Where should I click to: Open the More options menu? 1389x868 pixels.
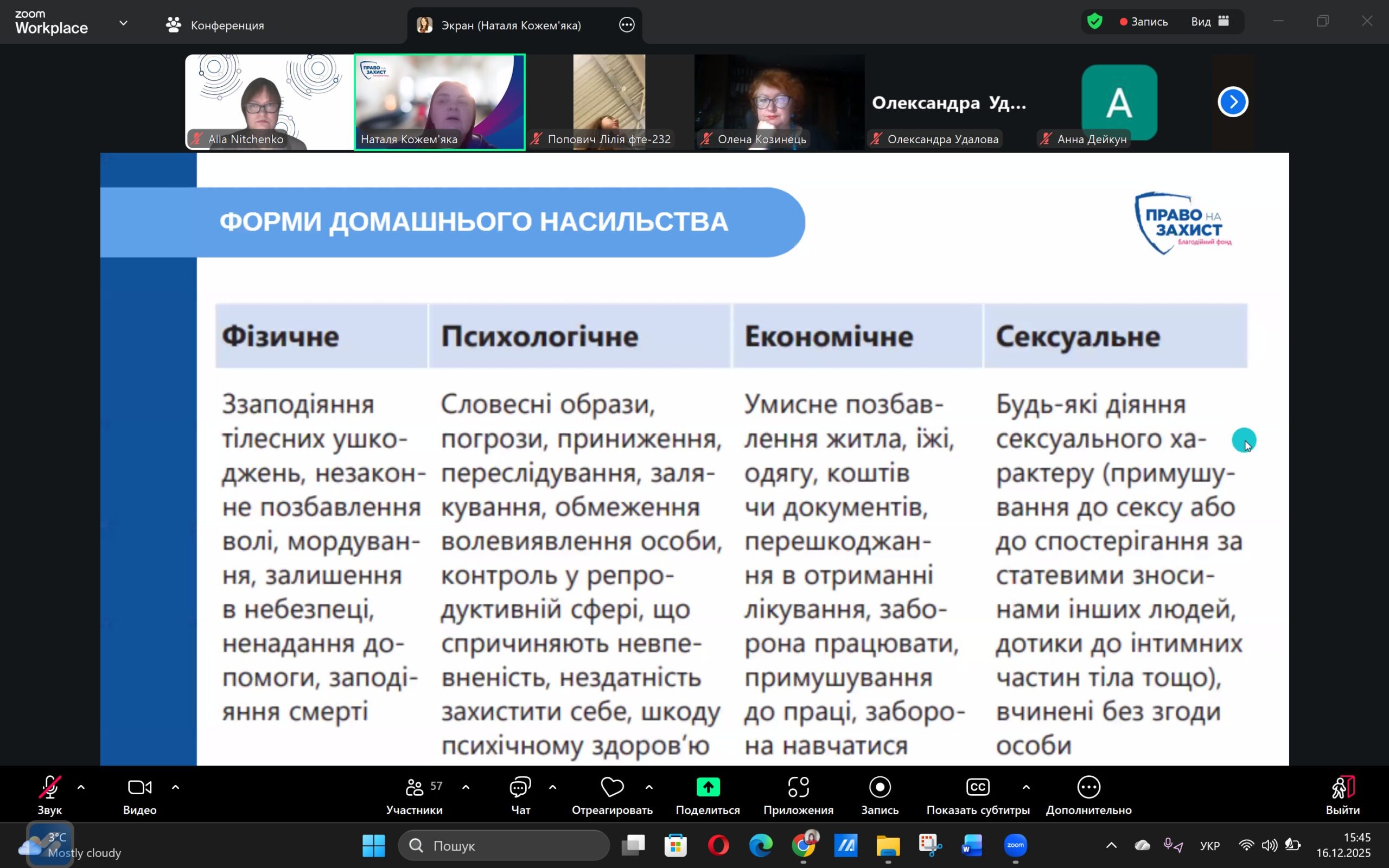click(1088, 795)
